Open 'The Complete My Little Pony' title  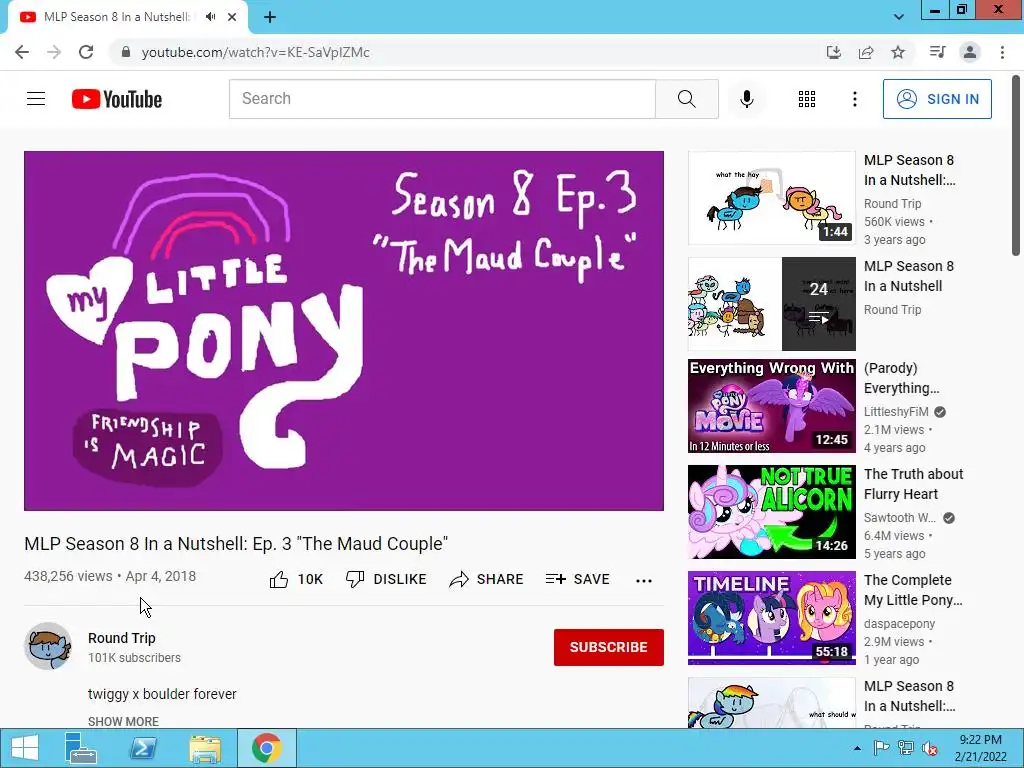click(x=913, y=590)
